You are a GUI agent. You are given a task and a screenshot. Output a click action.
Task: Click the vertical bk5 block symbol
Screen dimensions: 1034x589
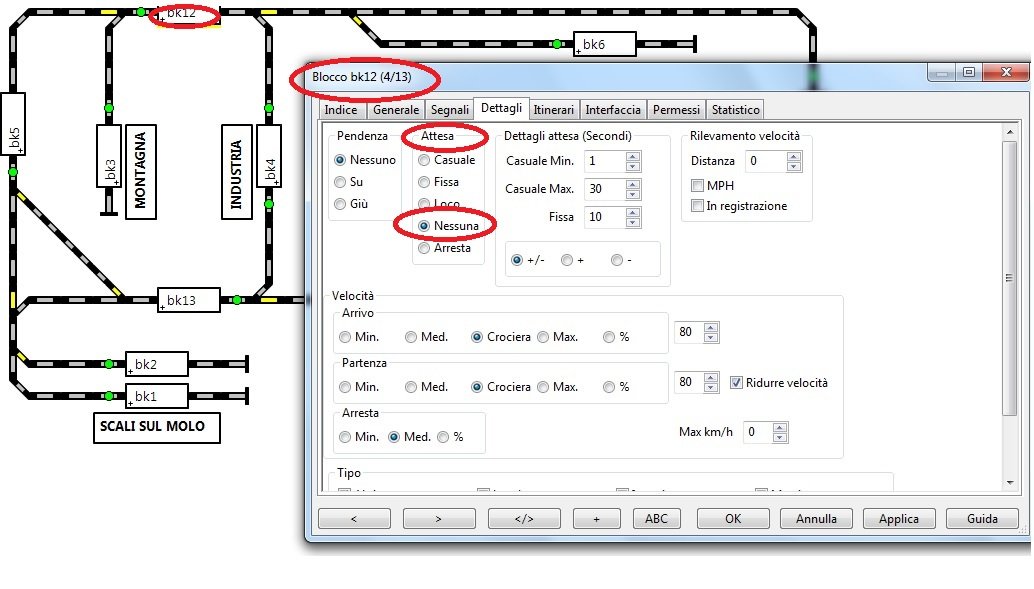tap(13, 124)
